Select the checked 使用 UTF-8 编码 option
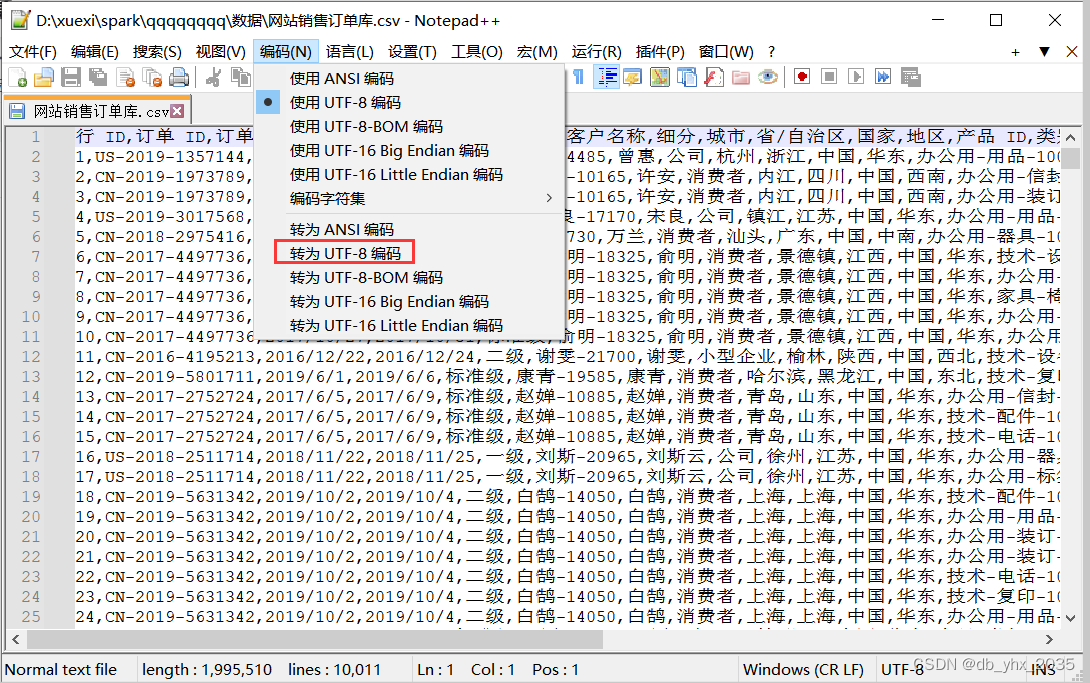Screen dimensions: 1090x683 click(x=409, y=102)
